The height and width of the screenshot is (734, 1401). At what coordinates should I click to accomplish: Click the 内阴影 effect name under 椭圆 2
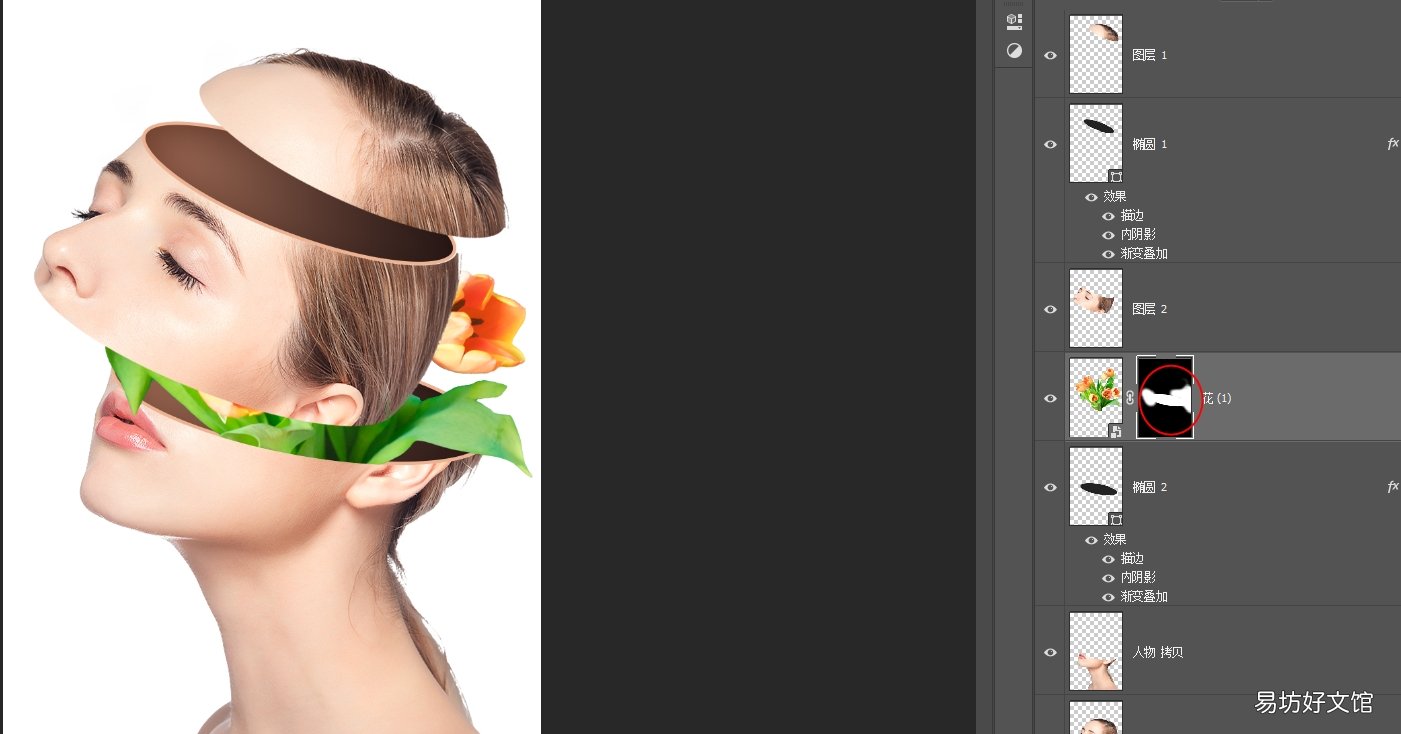pos(1138,578)
